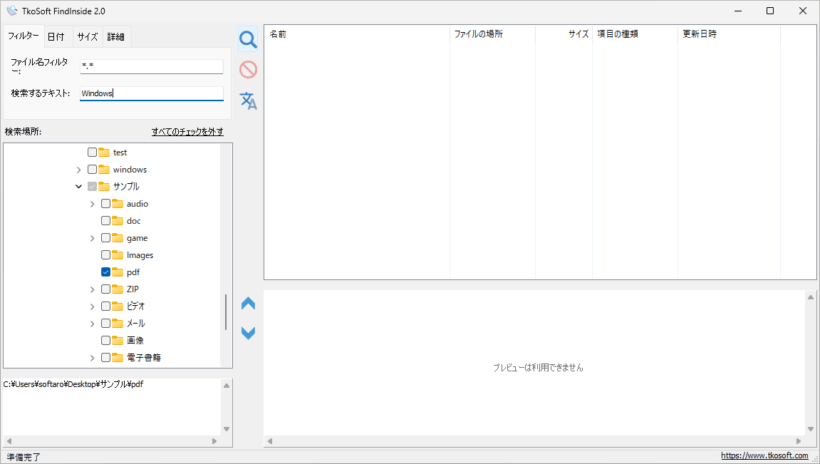Click the TkoSoft FindInside app icon
The image size is (820, 464).
(x=12, y=11)
